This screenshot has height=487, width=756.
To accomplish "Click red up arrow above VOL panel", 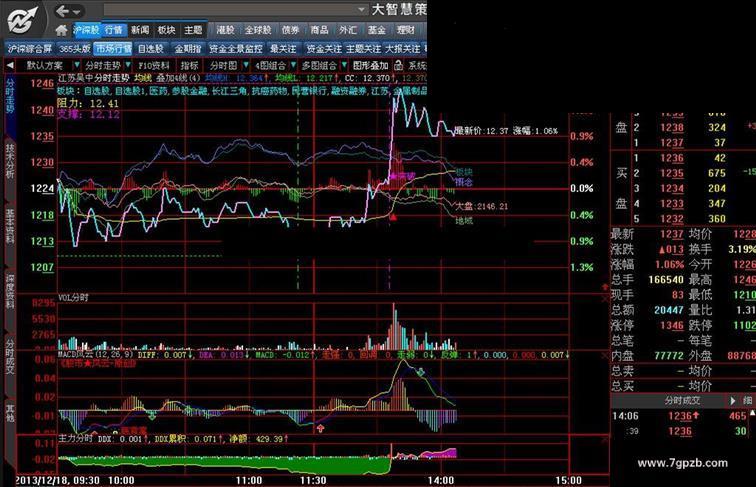I will [605, 287].
